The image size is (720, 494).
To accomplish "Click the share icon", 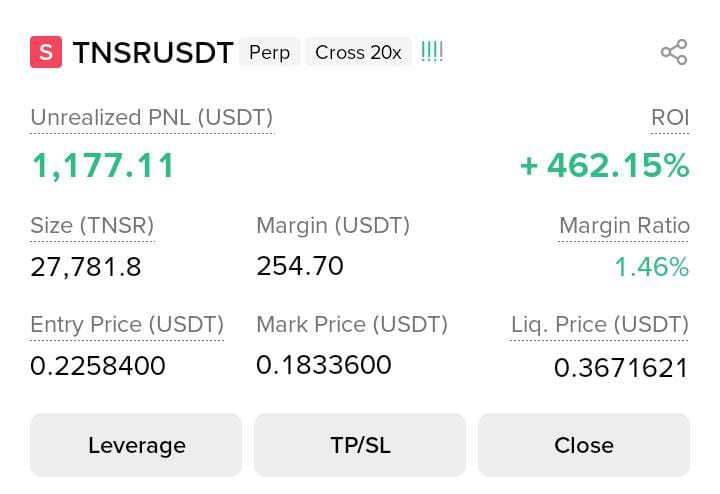I will click(x=674, y=53).
